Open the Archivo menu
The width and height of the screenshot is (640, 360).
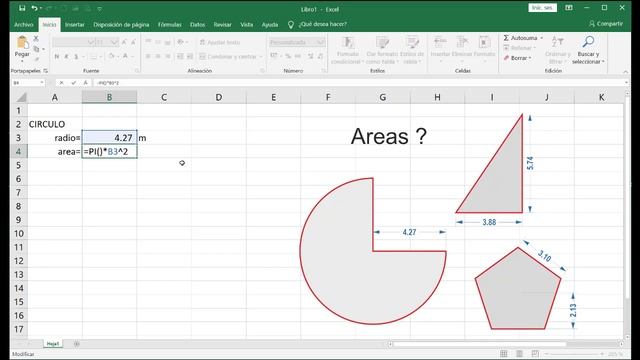(x=24, y=24)
